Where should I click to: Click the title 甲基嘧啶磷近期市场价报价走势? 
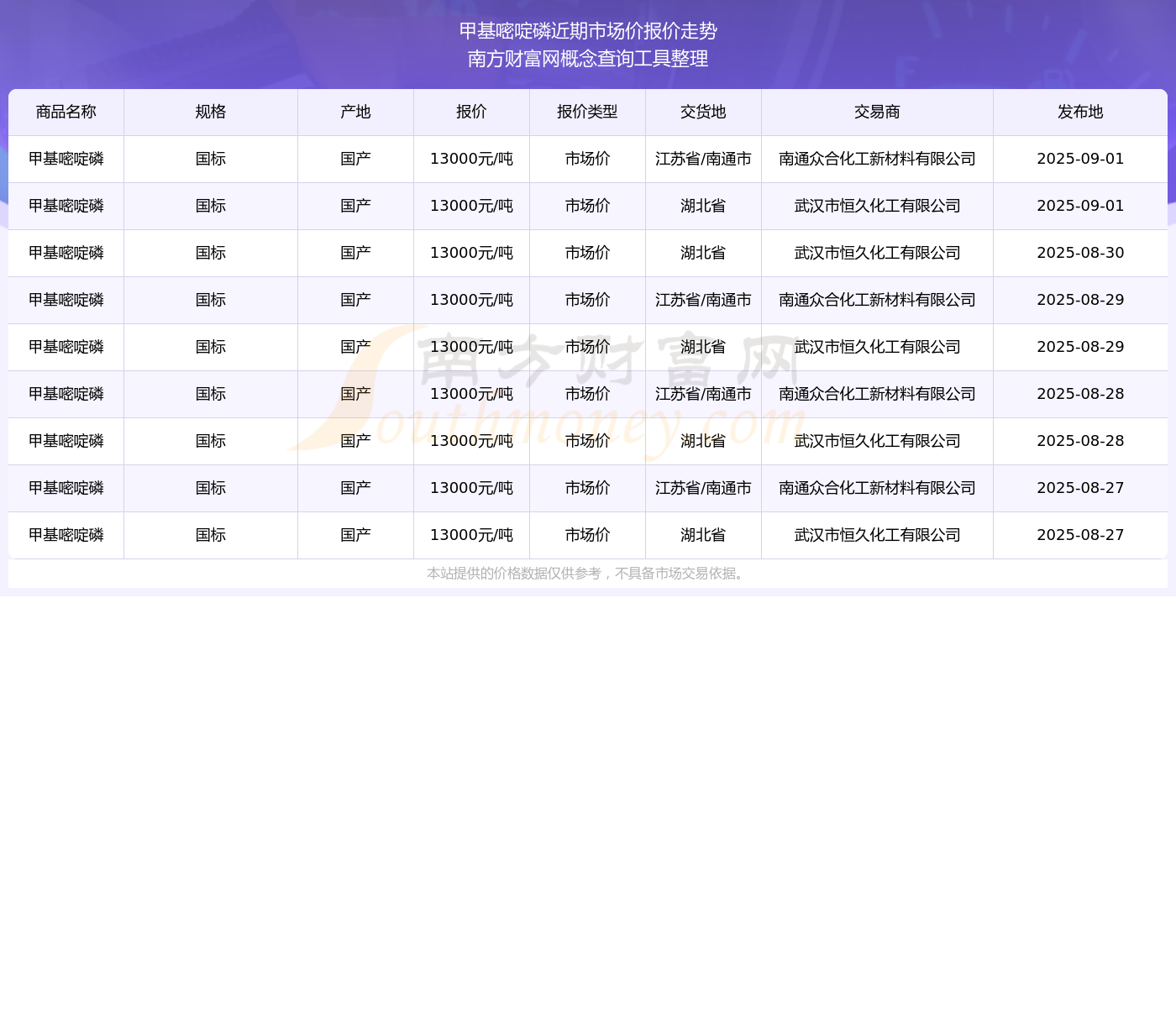click(x=588, y=31)
